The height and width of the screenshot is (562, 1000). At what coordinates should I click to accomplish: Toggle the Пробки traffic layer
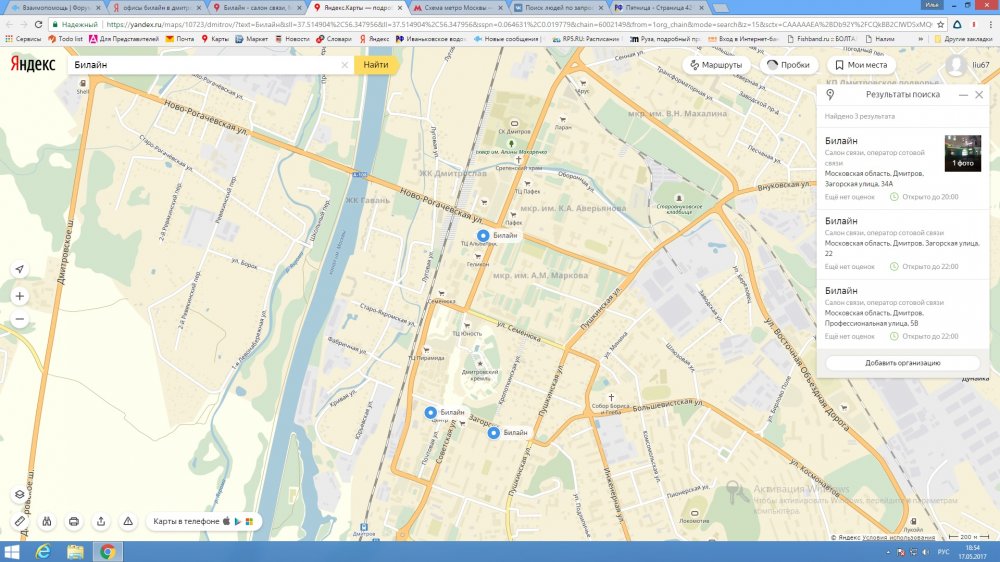pos(787,65)
